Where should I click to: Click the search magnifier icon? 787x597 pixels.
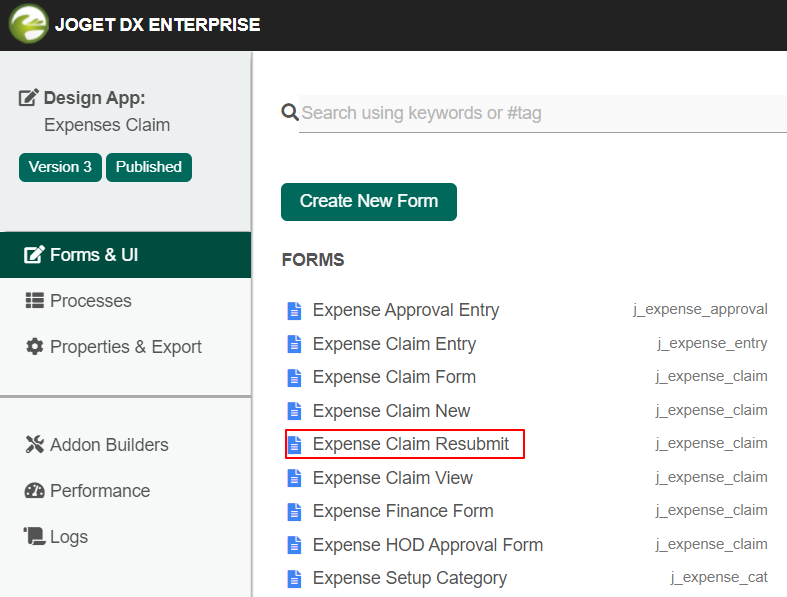tap(290, 113)
